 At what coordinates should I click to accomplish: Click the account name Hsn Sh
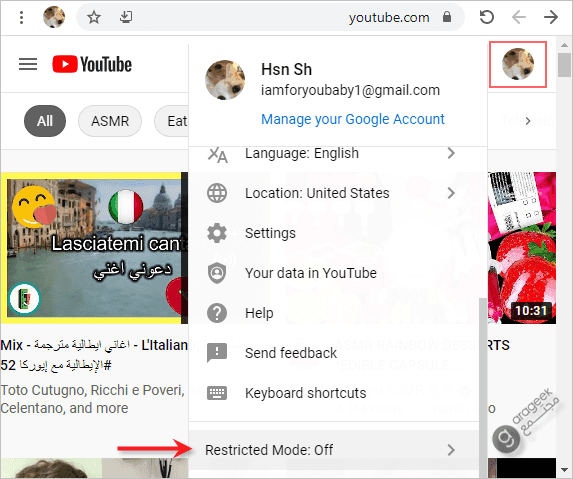click(x=286, y=69)
